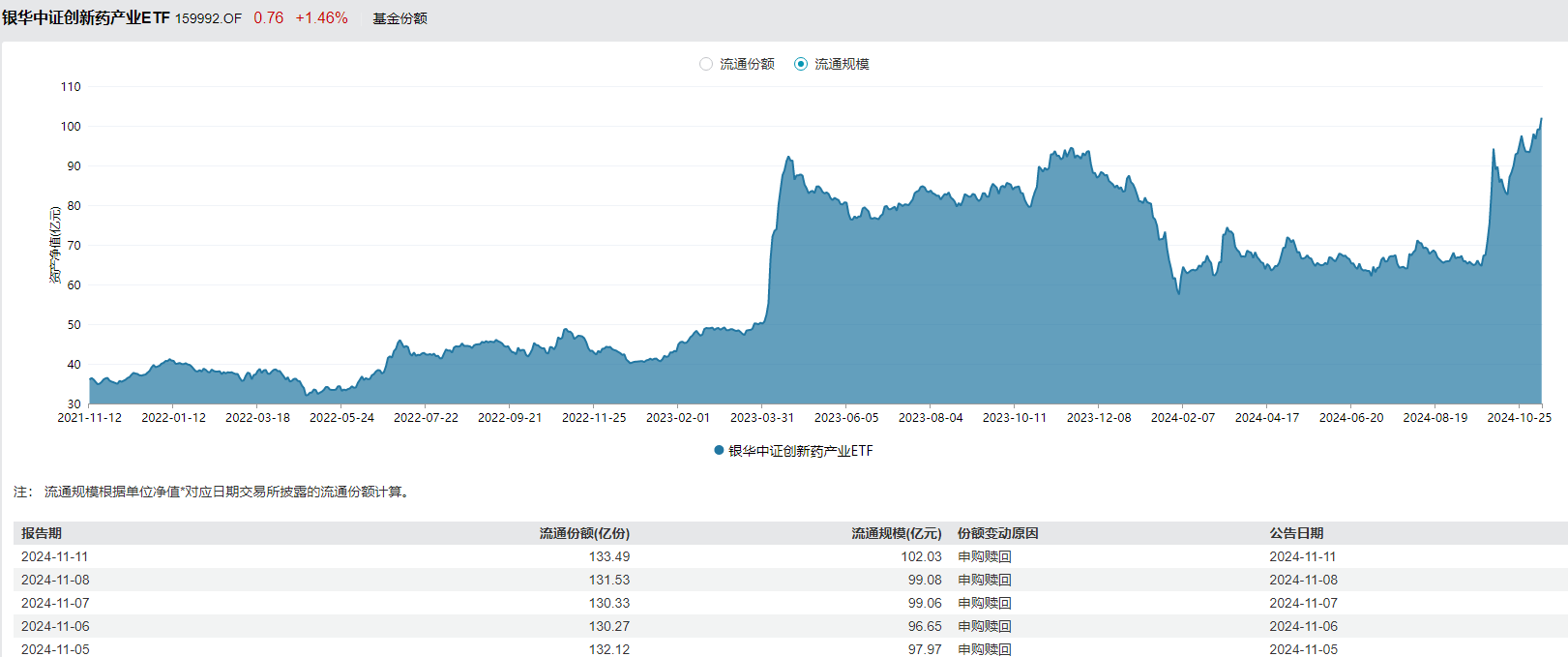Click the fund title 银华中证创新药产业ETF in header
The width and height of the screenshot is (1568, 657).
[x=86, y=18]
